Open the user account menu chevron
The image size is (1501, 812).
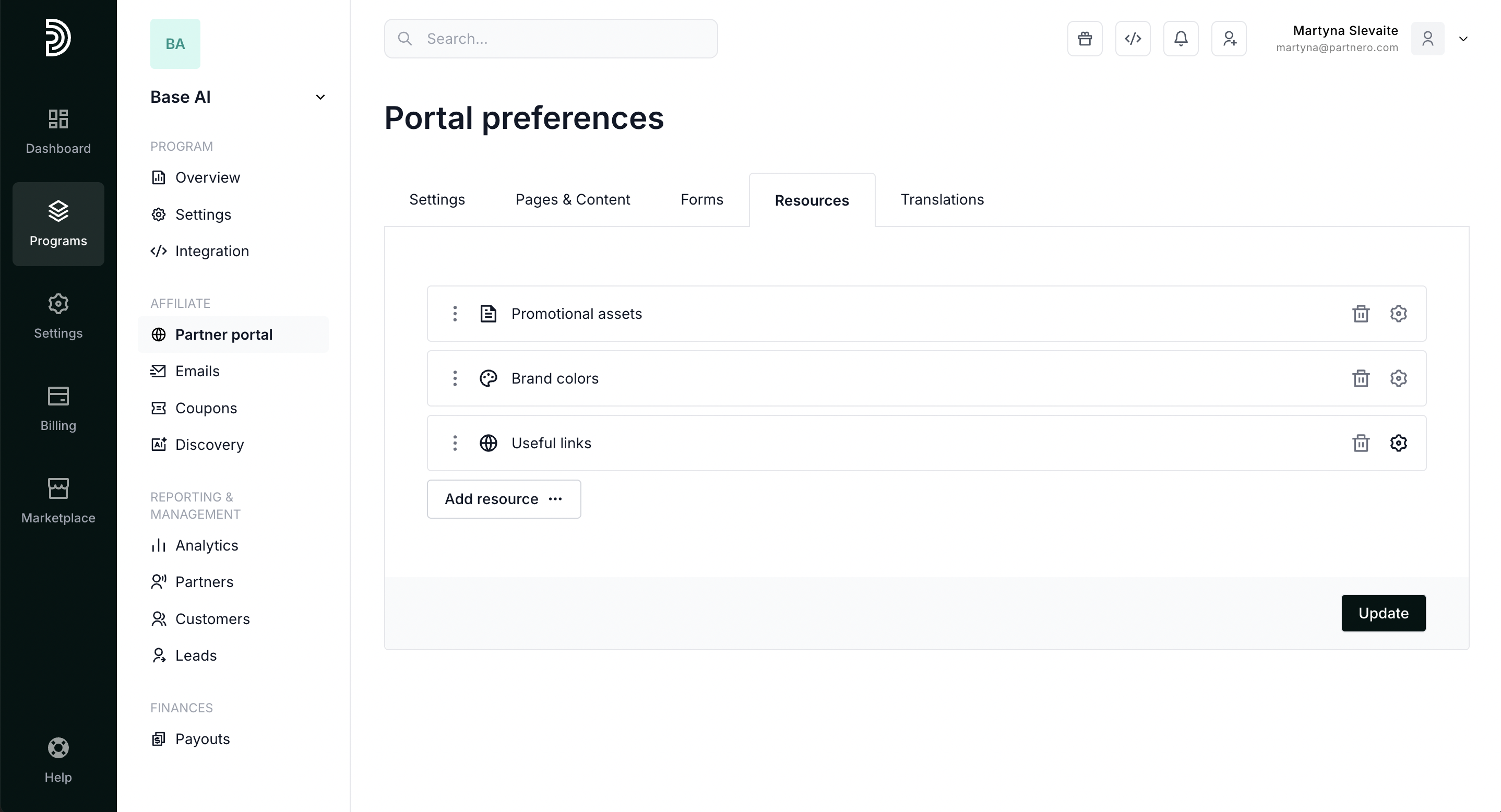1463,39
